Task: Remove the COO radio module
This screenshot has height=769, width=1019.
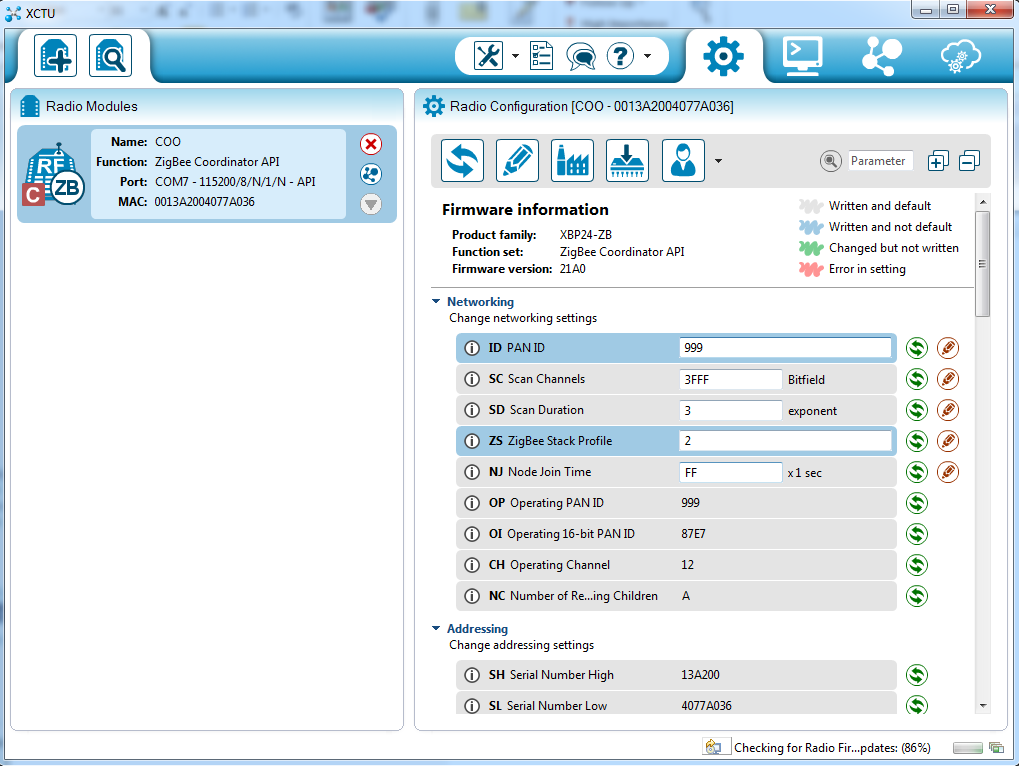Action: point(371,144)
